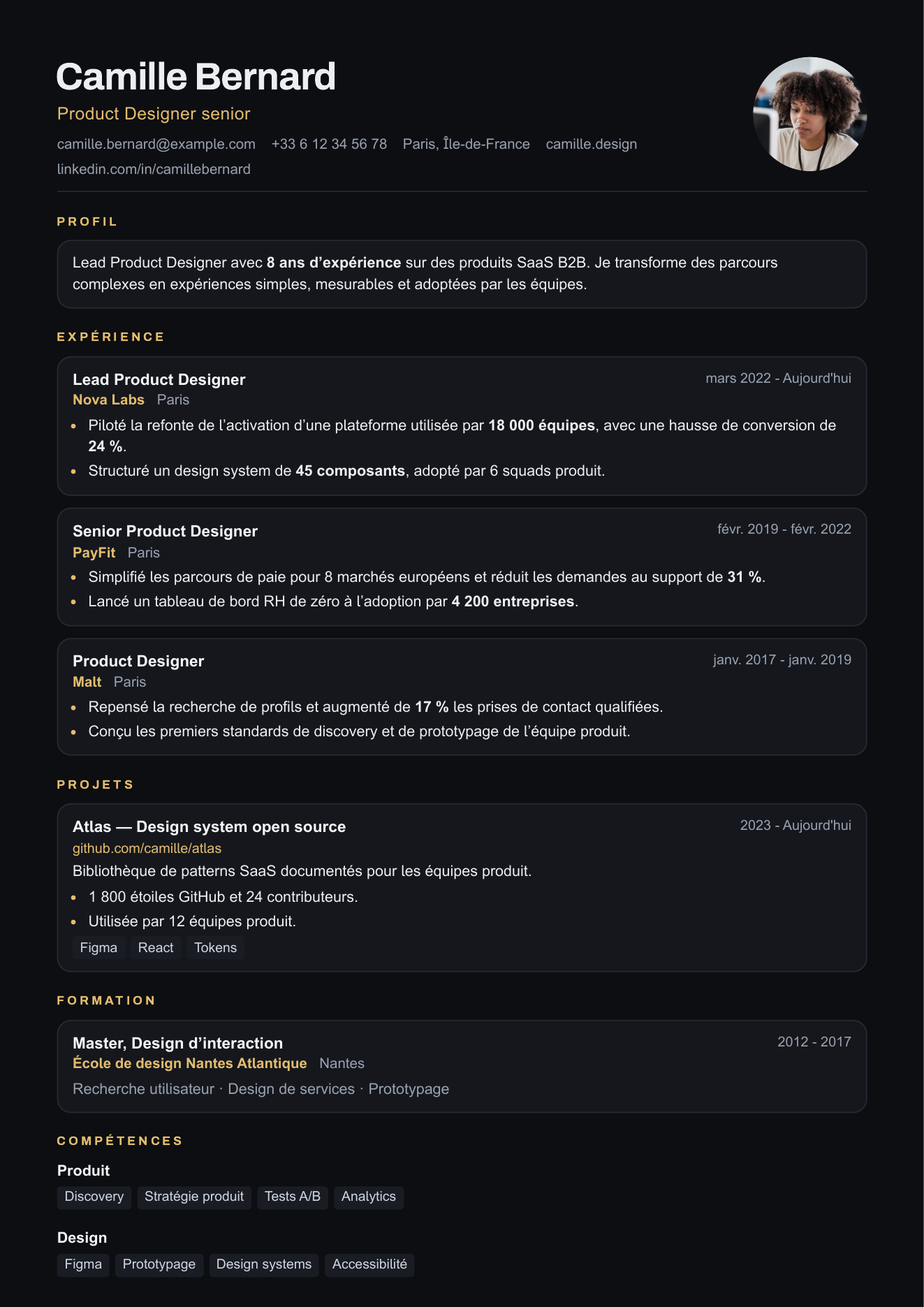
Task: Click the Analytics skill chip
Action: tap(369, 1197)
